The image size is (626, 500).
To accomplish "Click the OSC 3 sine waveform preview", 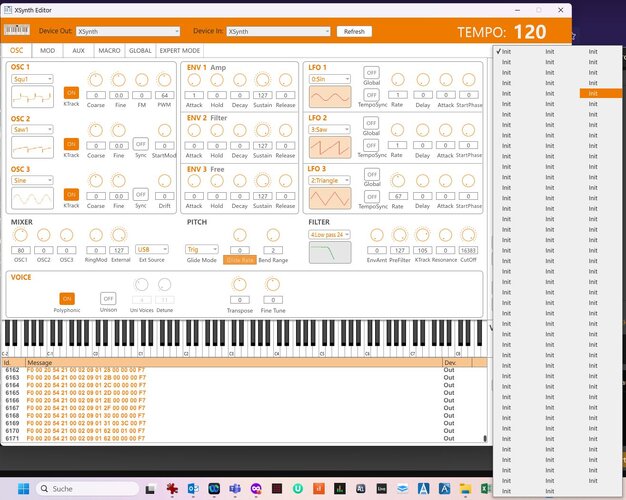I will pyautogui.click(x=32, y=198).
